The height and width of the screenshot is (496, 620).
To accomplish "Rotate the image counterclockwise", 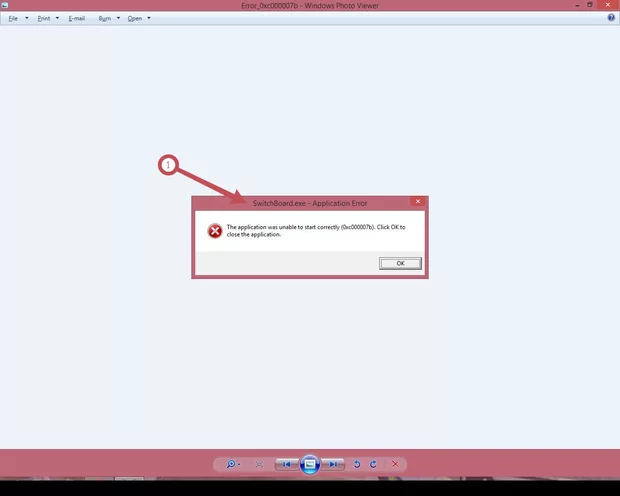I will pos(357,464).
